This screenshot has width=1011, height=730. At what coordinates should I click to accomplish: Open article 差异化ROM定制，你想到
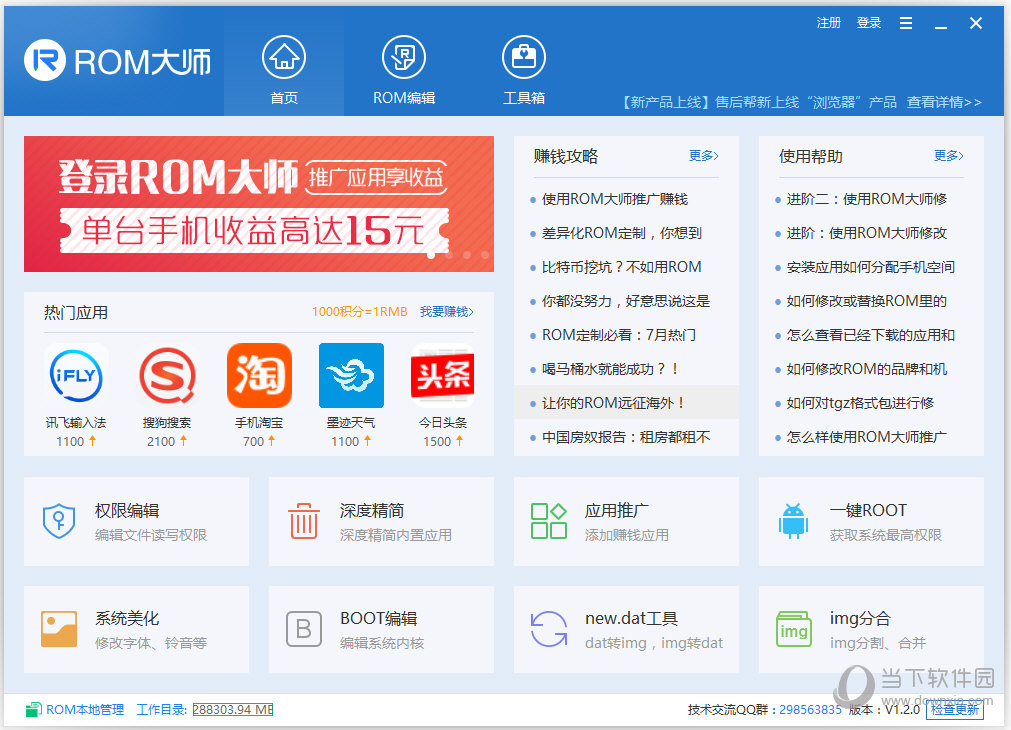pos(622,233)
